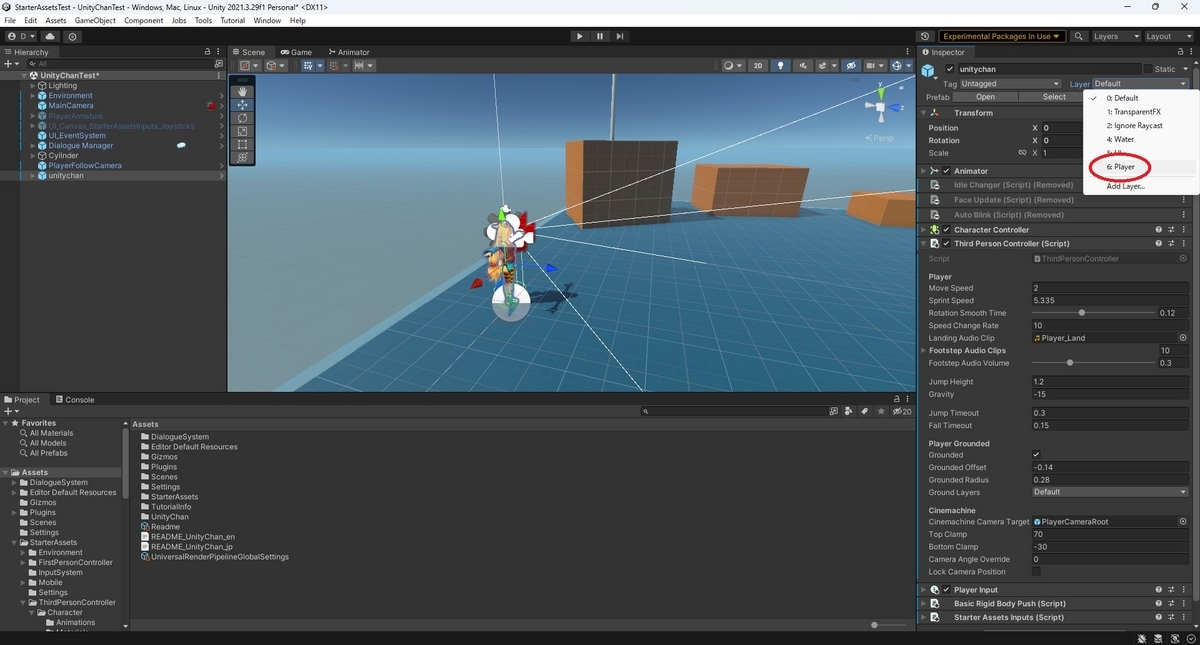
Task: Choose 6: Player from Layer menu
Action: (x=1120, y=167)
